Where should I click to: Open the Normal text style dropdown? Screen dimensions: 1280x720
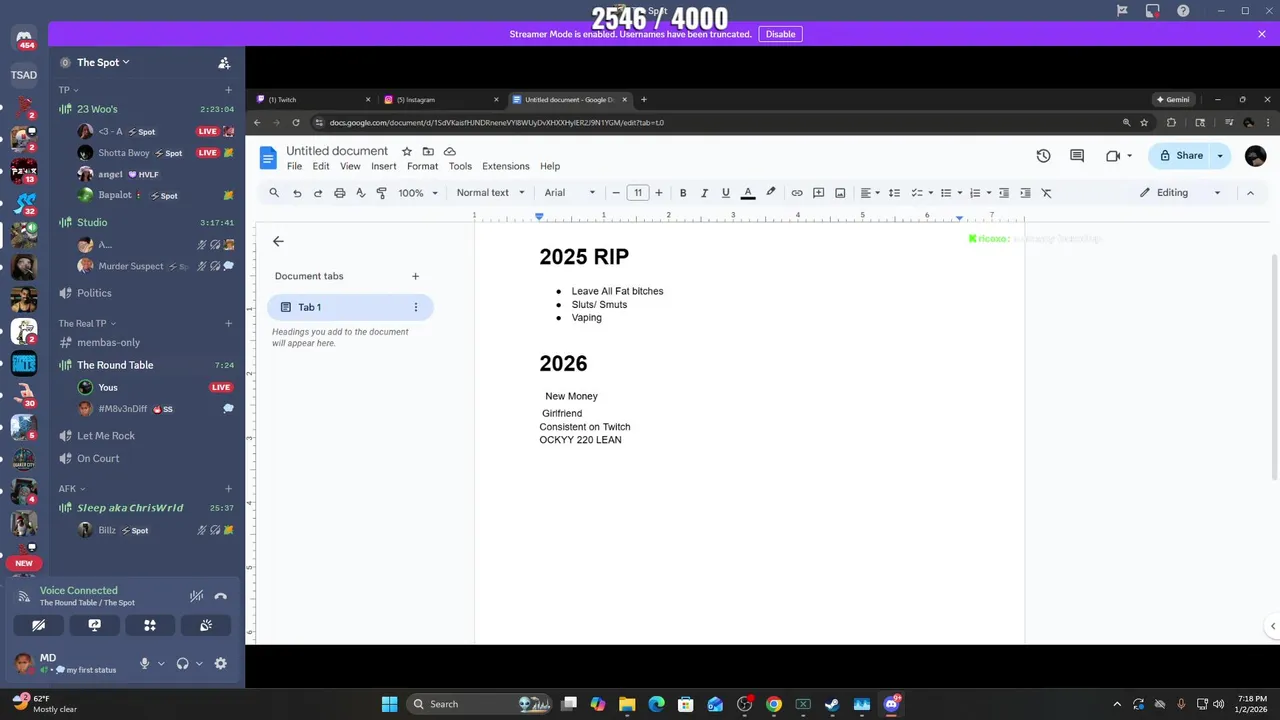click(490, 193)
